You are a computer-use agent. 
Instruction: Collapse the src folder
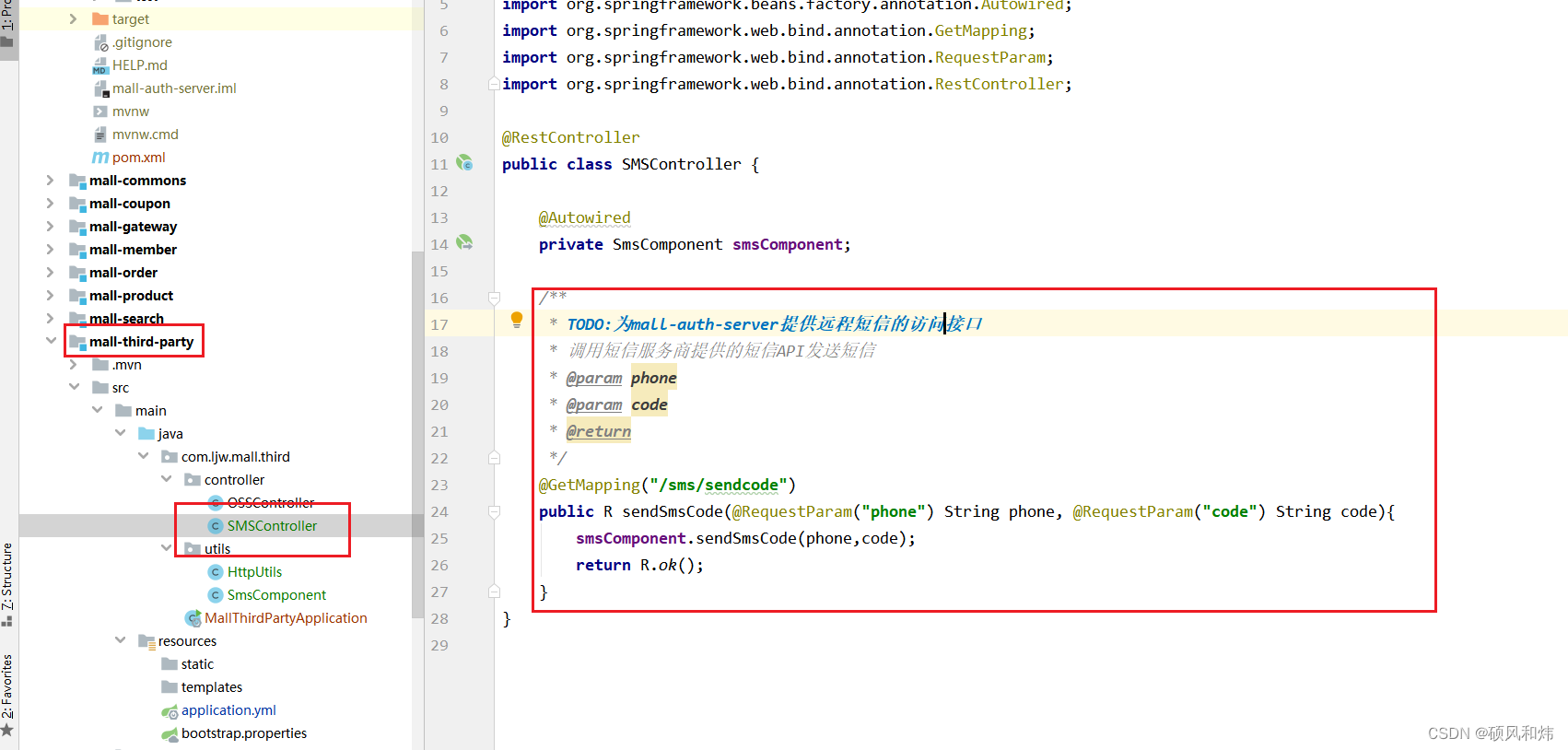(74, 386)
